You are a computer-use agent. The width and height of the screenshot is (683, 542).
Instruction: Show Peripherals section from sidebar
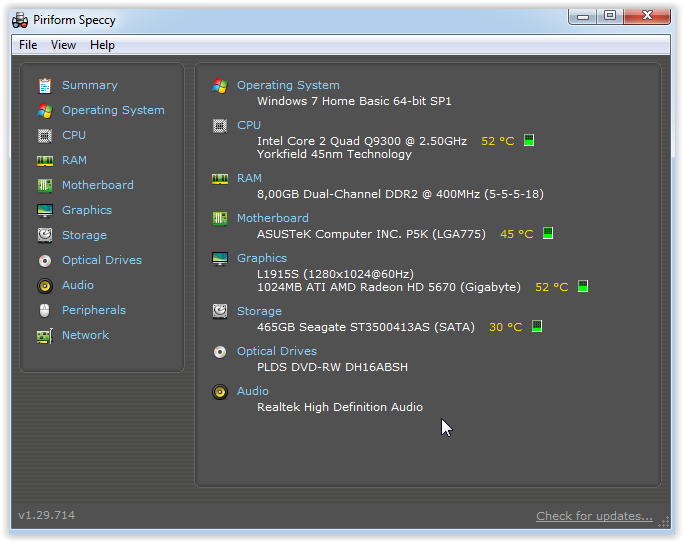point(94,310)
